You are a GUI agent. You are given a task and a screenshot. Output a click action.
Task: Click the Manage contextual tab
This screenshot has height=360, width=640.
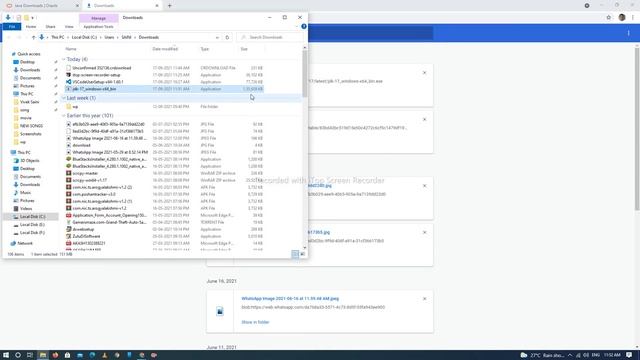98,18
